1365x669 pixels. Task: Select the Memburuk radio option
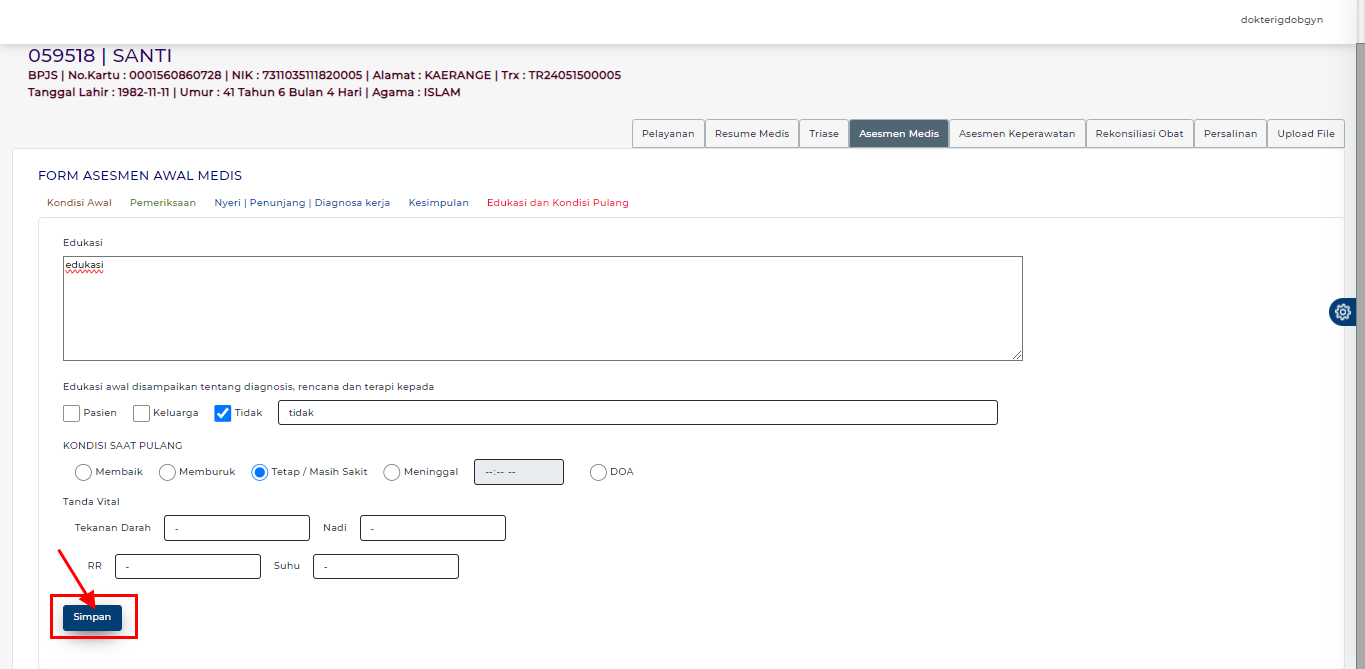[x=168, y=472]
